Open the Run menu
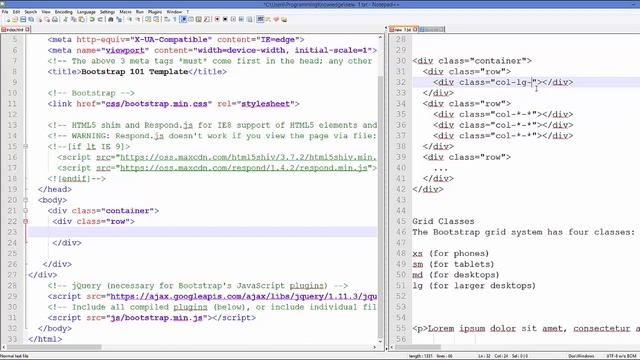The image size is (640, 360). 140,12
